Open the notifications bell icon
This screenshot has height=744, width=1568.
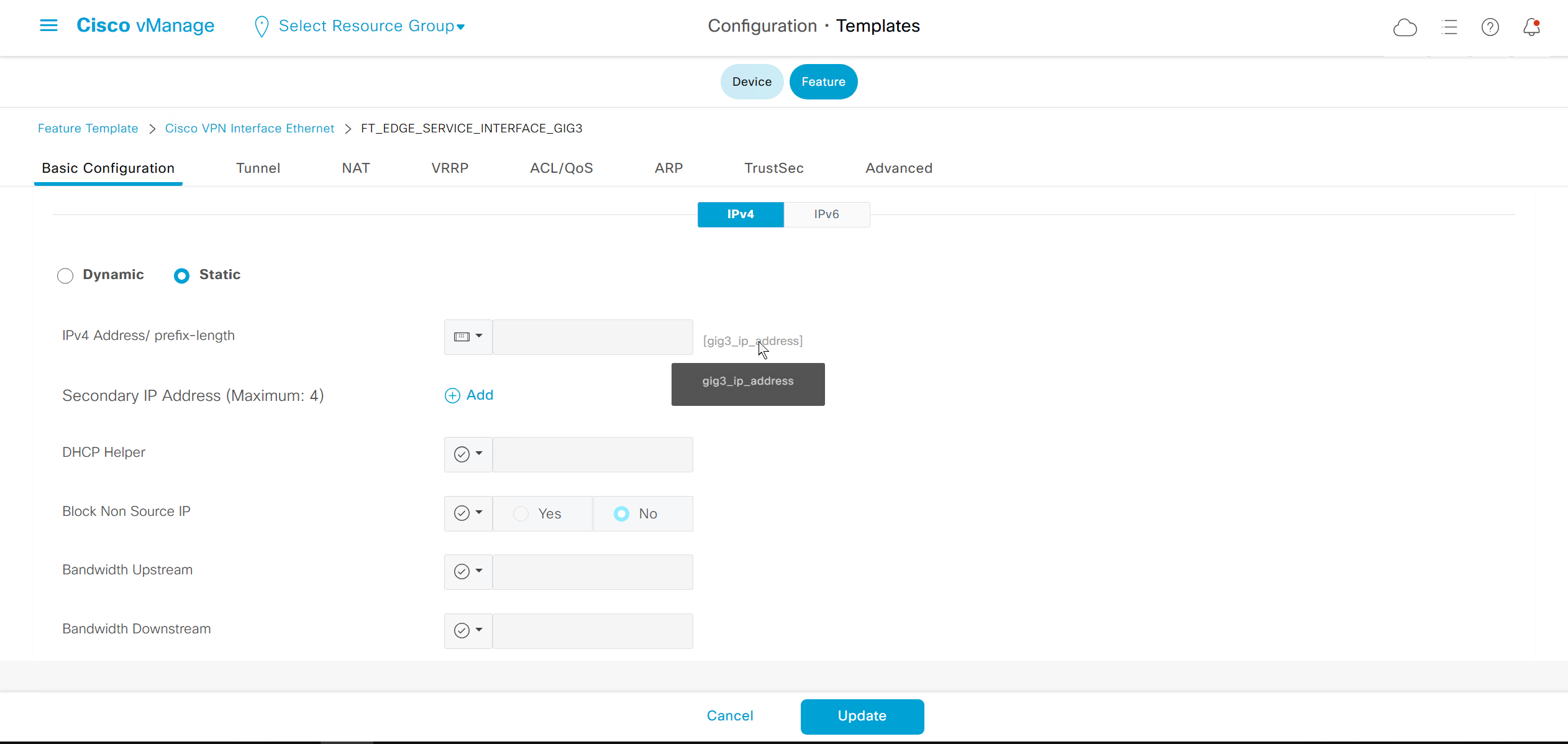coord(1531,27)
